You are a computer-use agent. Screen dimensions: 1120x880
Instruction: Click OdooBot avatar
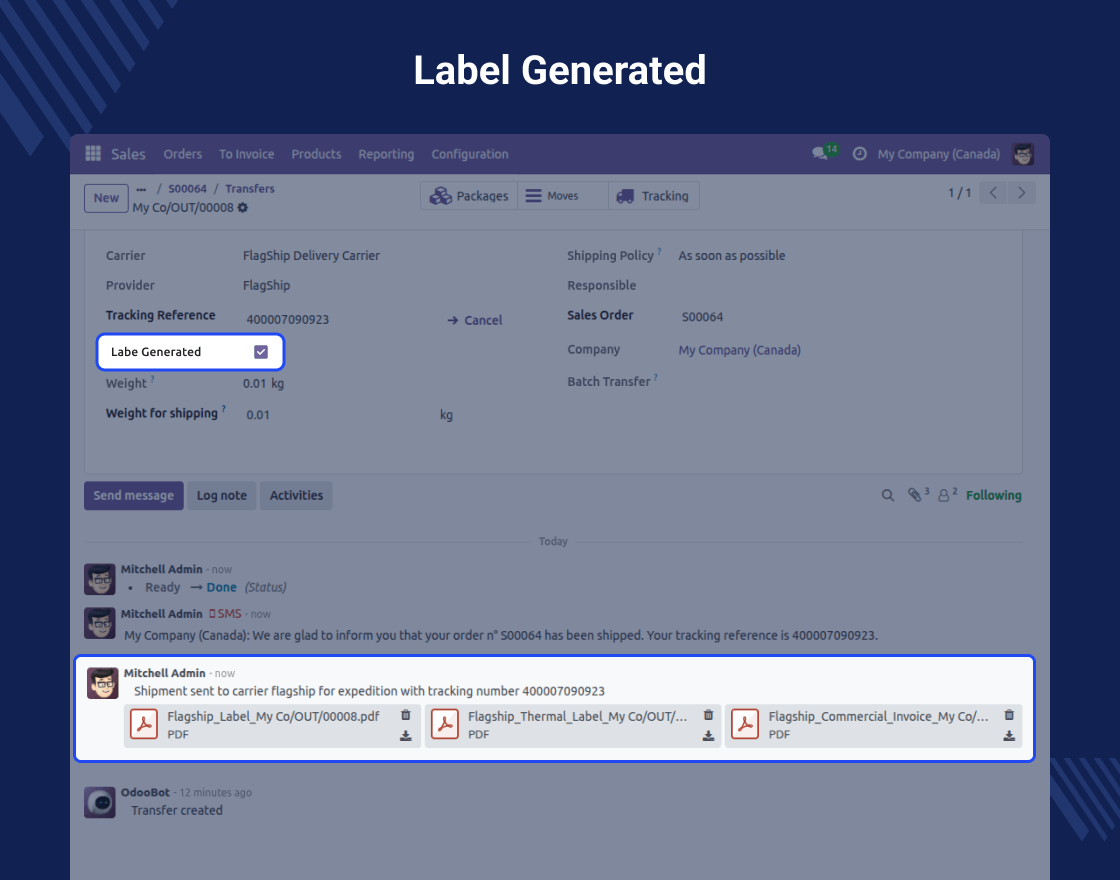point(100,802)
